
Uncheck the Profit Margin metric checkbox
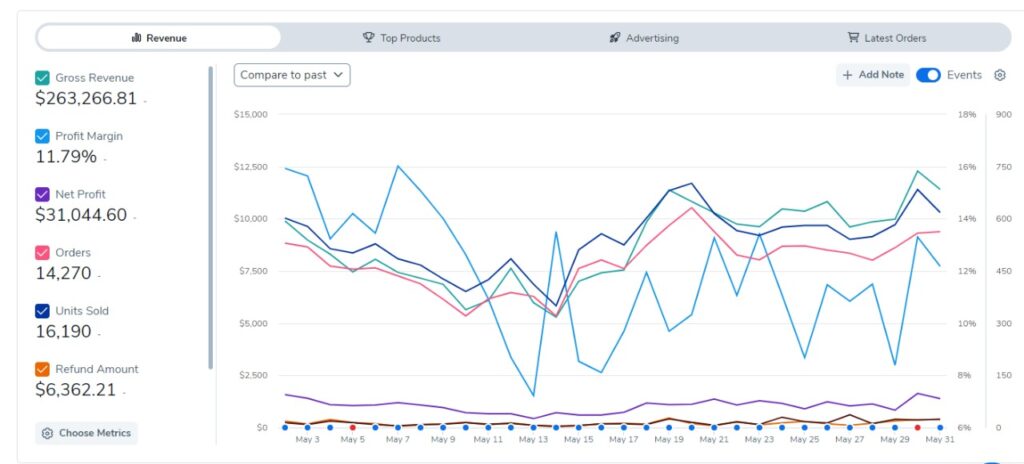click(x=42, y=136)
